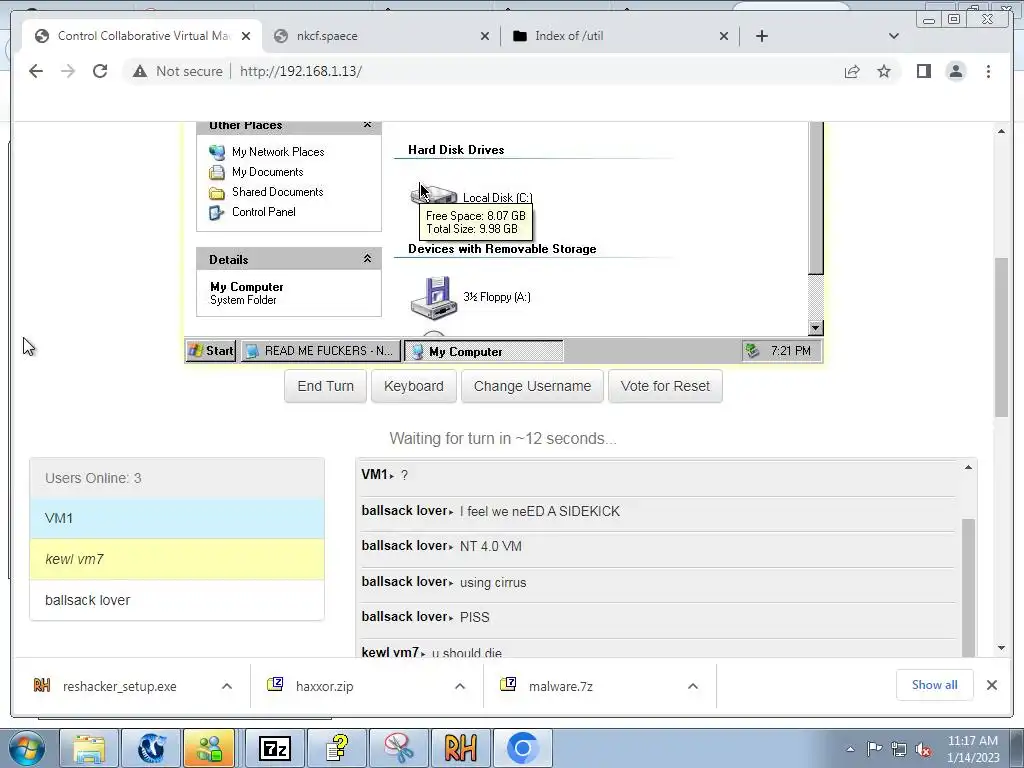The height and width of the screenshot is (768, 1024).
Task: Show hidden system tray icons
Action: [850, 749]
